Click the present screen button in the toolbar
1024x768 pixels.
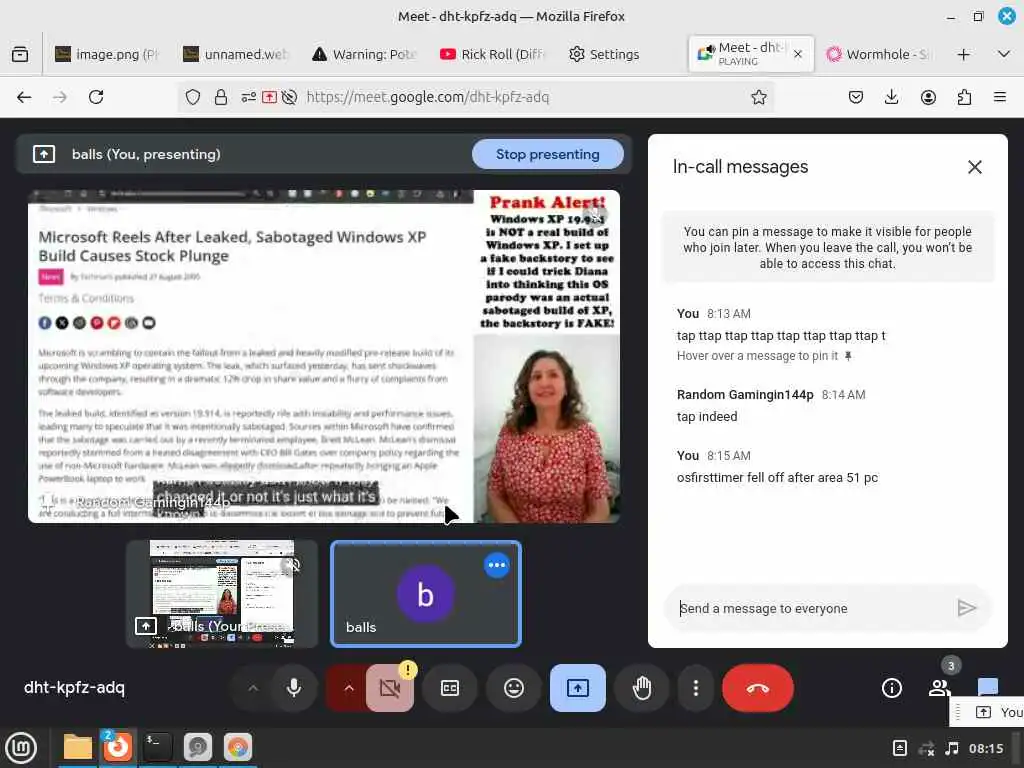click(x=578, y=688)
